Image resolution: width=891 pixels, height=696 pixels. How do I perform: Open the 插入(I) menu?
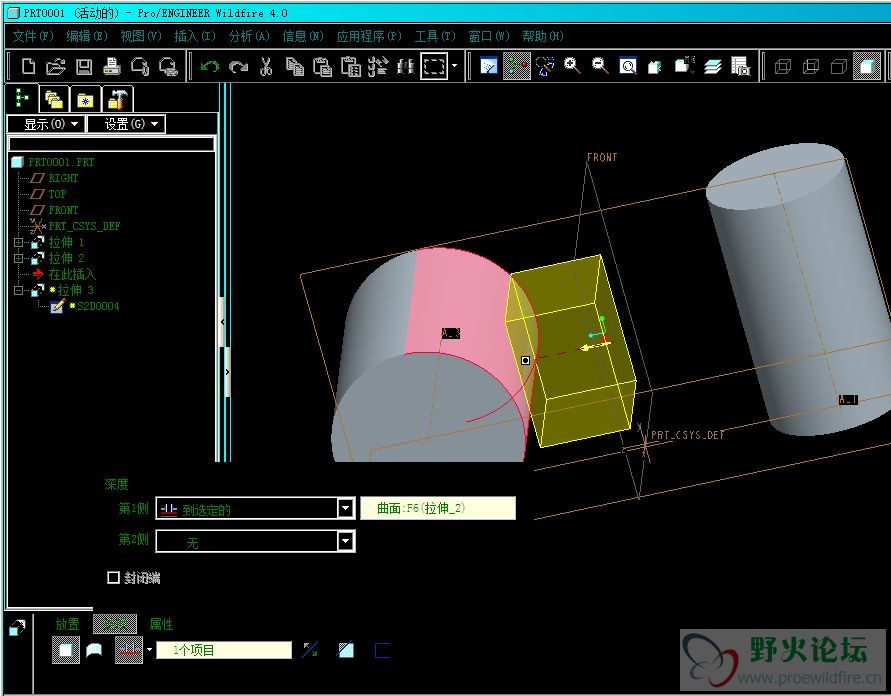coord(195,36)
